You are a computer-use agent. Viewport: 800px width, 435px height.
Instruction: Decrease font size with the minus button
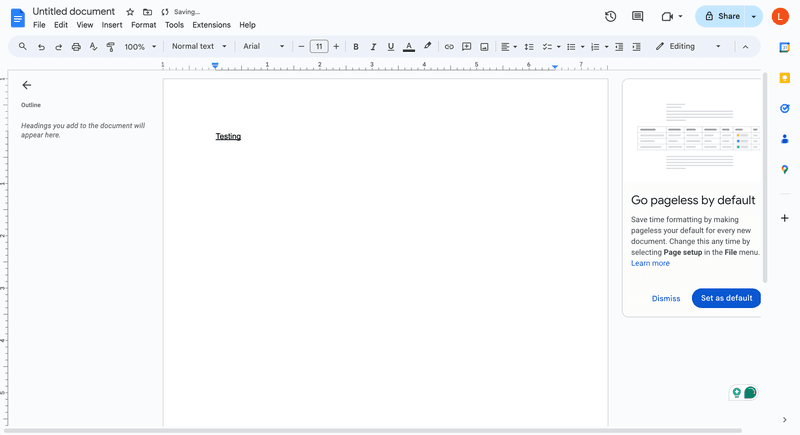[301, 46]
